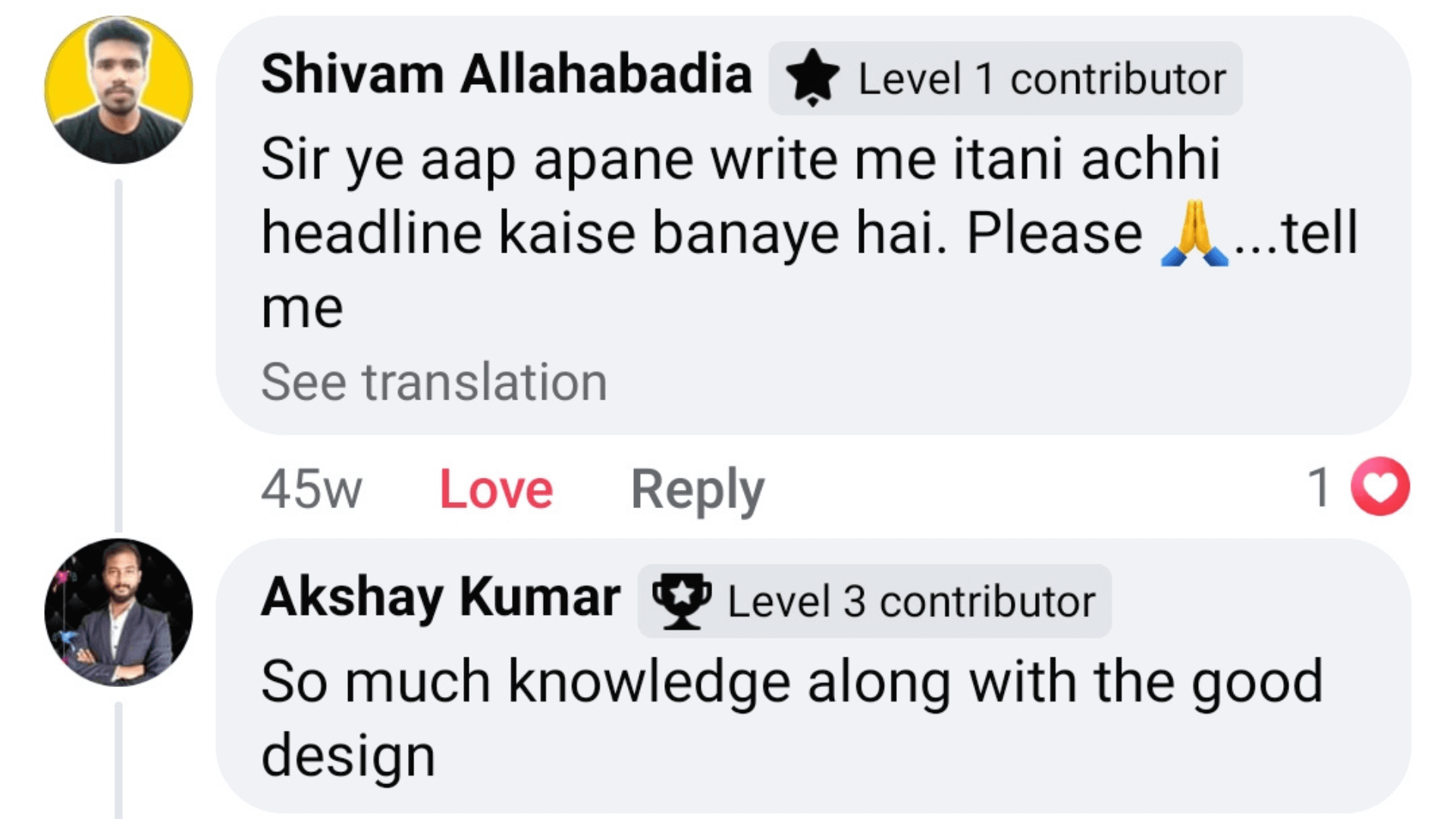Click the praying hands emoji in comment
Viewport: 1456px width, 819px height.
pos(1194,234)
